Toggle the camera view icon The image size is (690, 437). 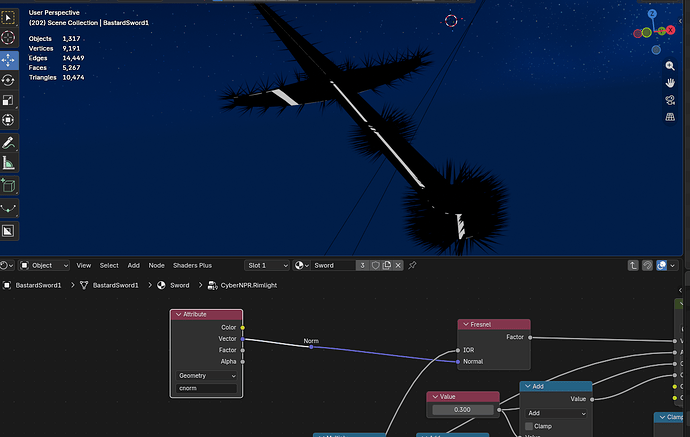click(x=670, y=100)
